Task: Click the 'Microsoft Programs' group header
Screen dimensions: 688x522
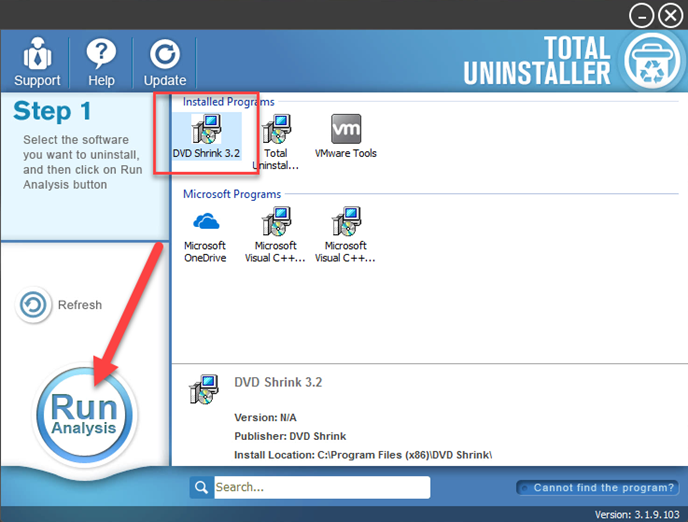Action: pos(232,194)
